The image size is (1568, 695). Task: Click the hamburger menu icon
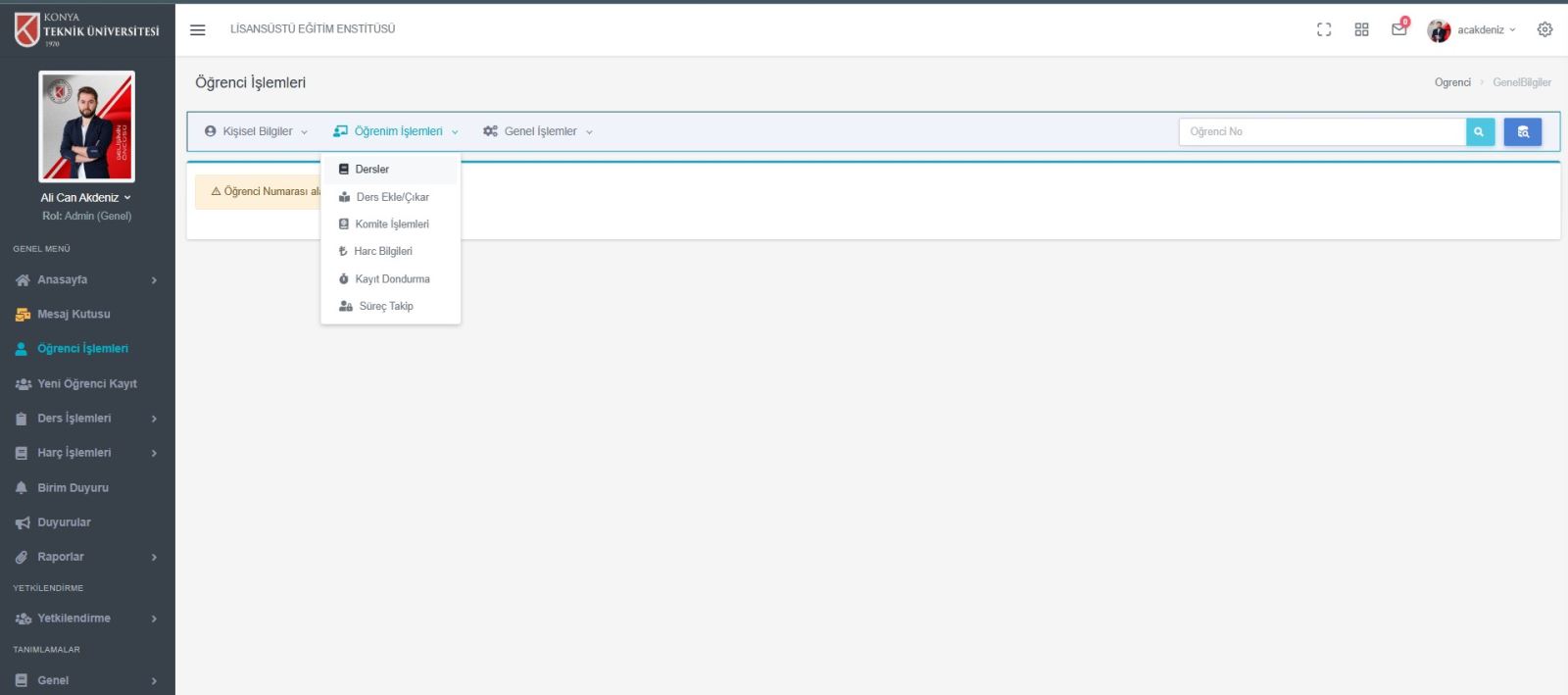click(x=197, y=29)
